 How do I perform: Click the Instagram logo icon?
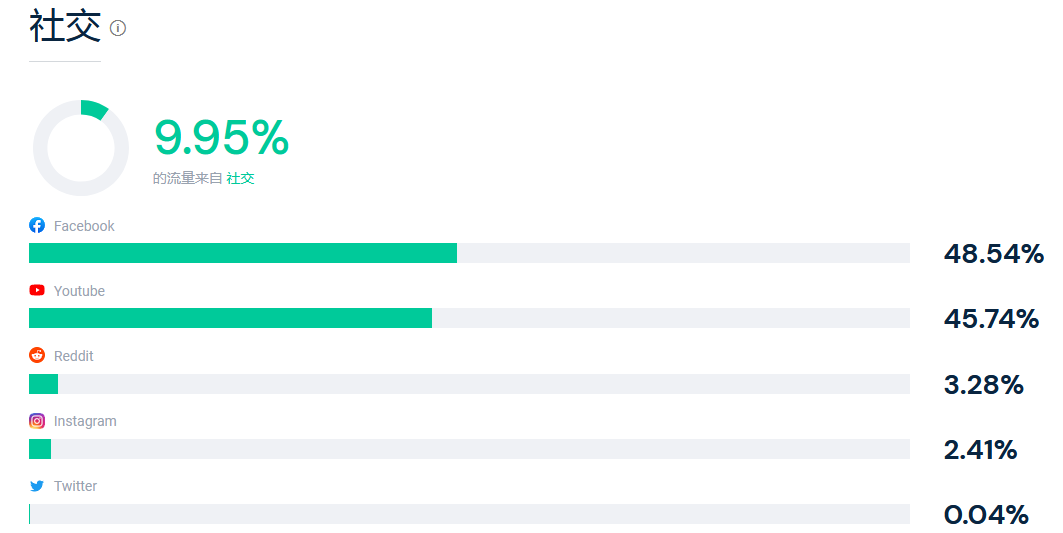tap(37, 421)
